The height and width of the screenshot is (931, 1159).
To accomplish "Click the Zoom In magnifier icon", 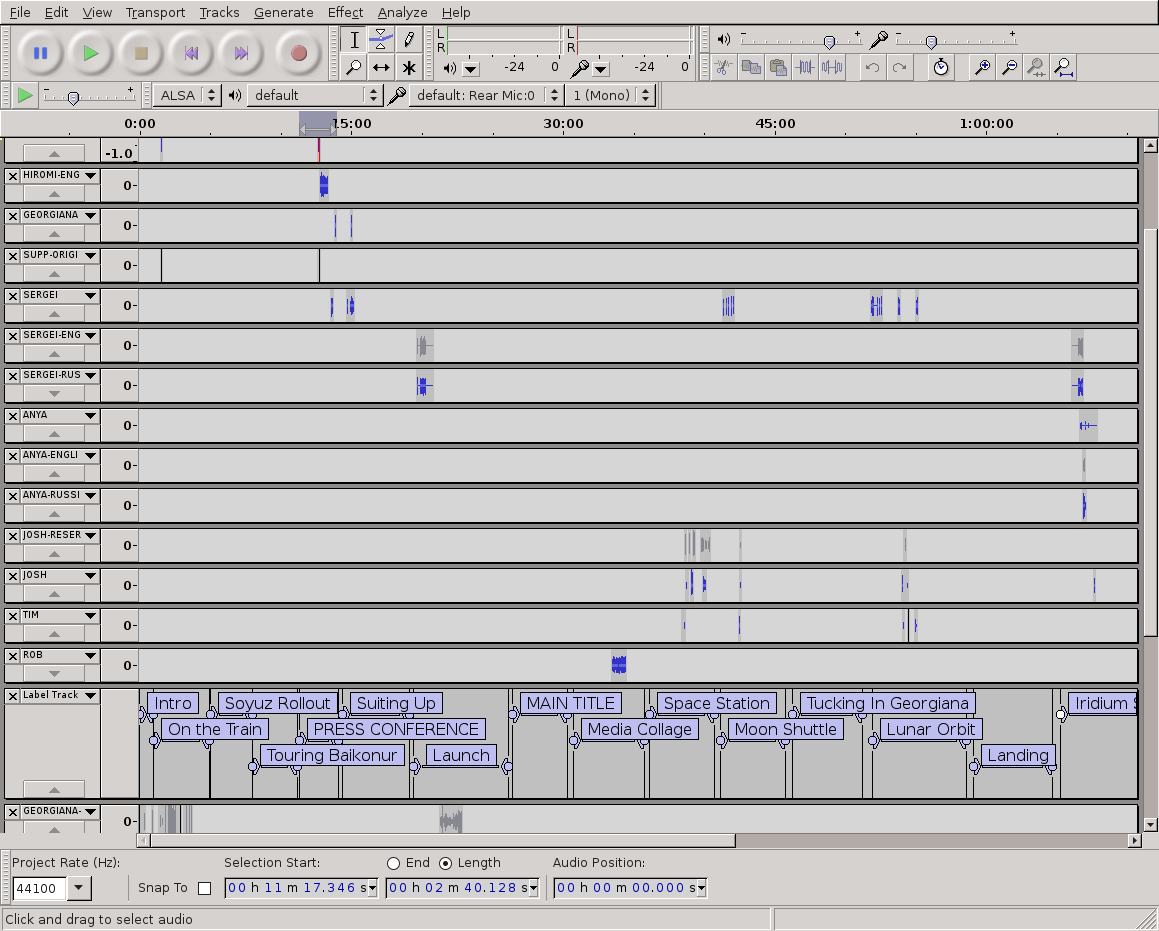I will [983, 67].
